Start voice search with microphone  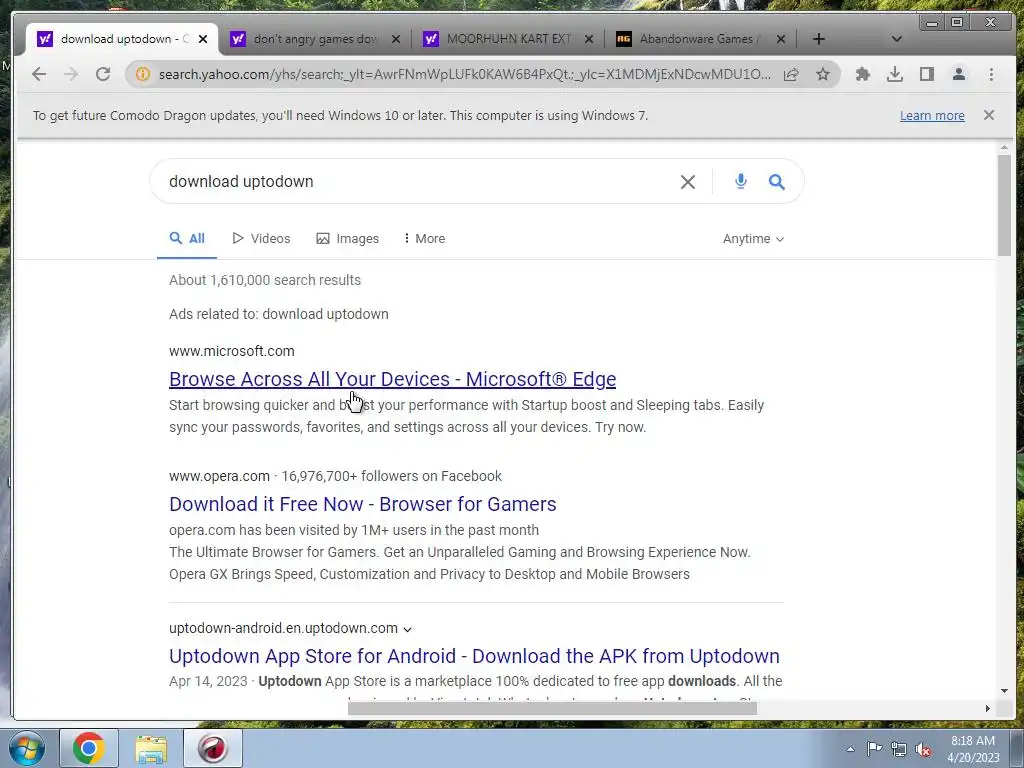coord(741,182)
